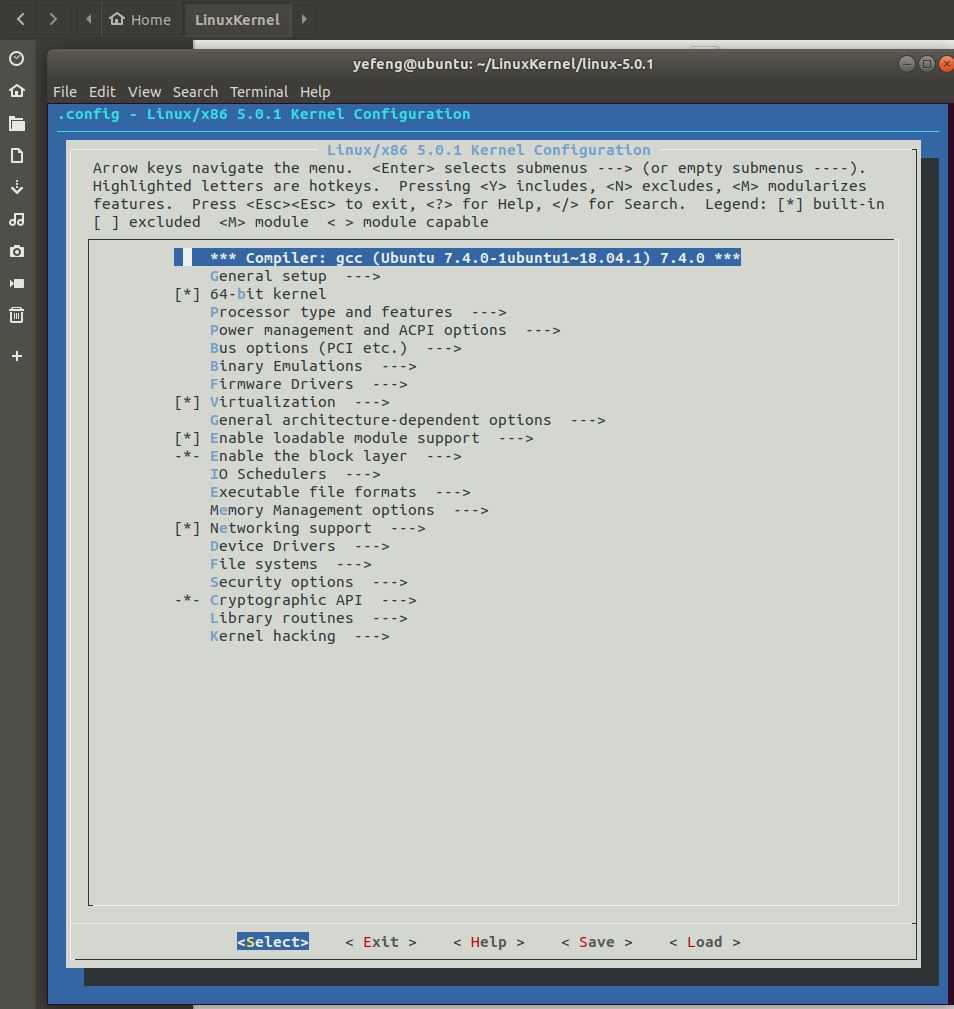The width and height of the screenshot is (954, 1009).
Task: Expand the Library routines submenu
Action: click(x=308, y=618)
